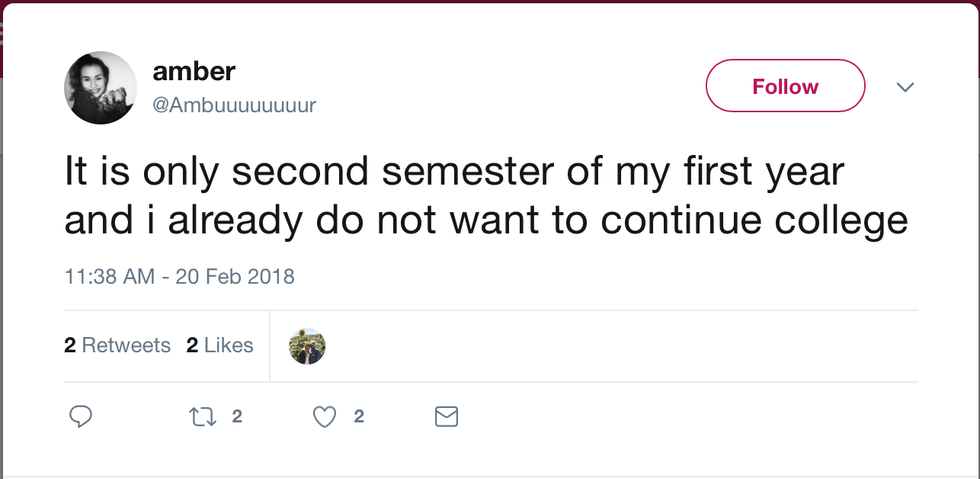Click the timestamp 11:38 AM - 20 Feb 2018
Image resolution: width=980 pixels, height=479 pixels.
pyautogui.click(x=179, y=276)
